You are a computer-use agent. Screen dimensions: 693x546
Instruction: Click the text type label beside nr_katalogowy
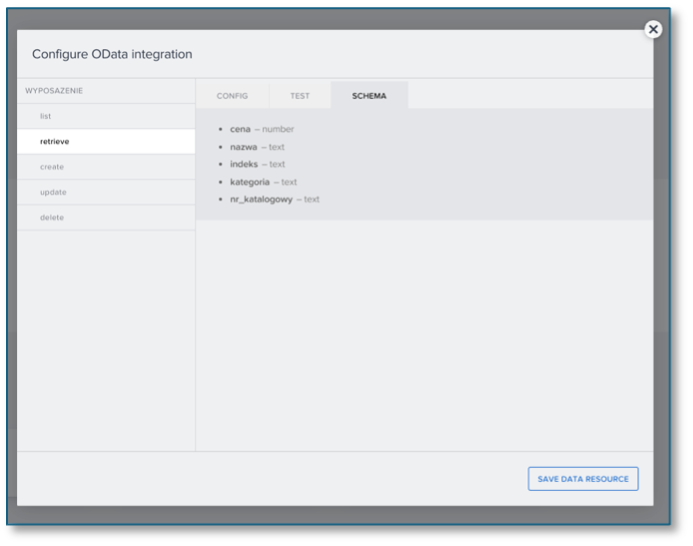coord(312,199)
